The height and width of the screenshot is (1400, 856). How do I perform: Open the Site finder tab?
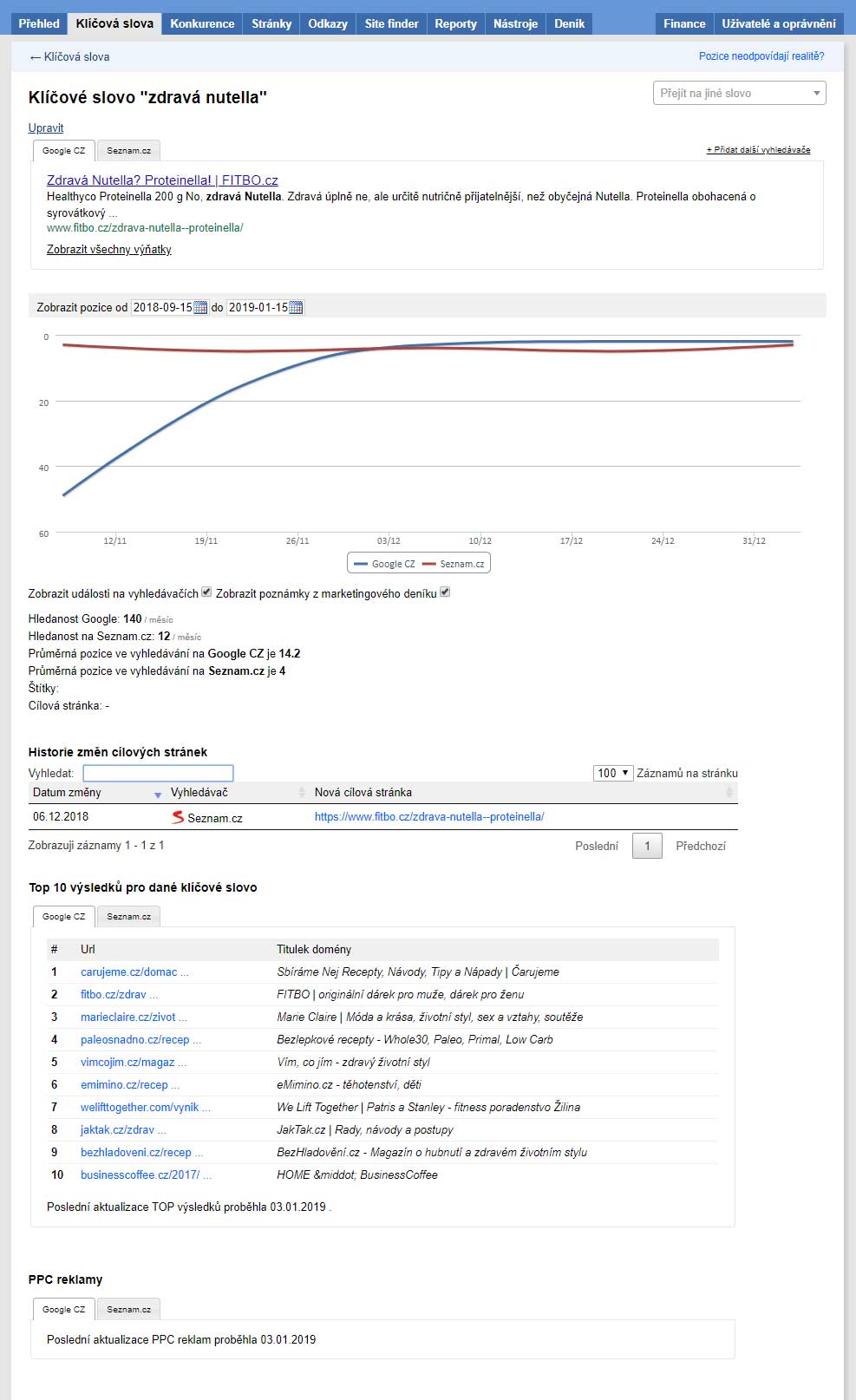[392, 23]
